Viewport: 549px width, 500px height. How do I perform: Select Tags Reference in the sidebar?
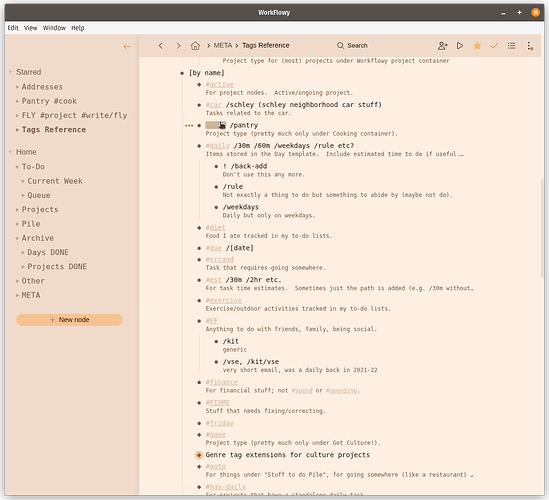(54, 130)
